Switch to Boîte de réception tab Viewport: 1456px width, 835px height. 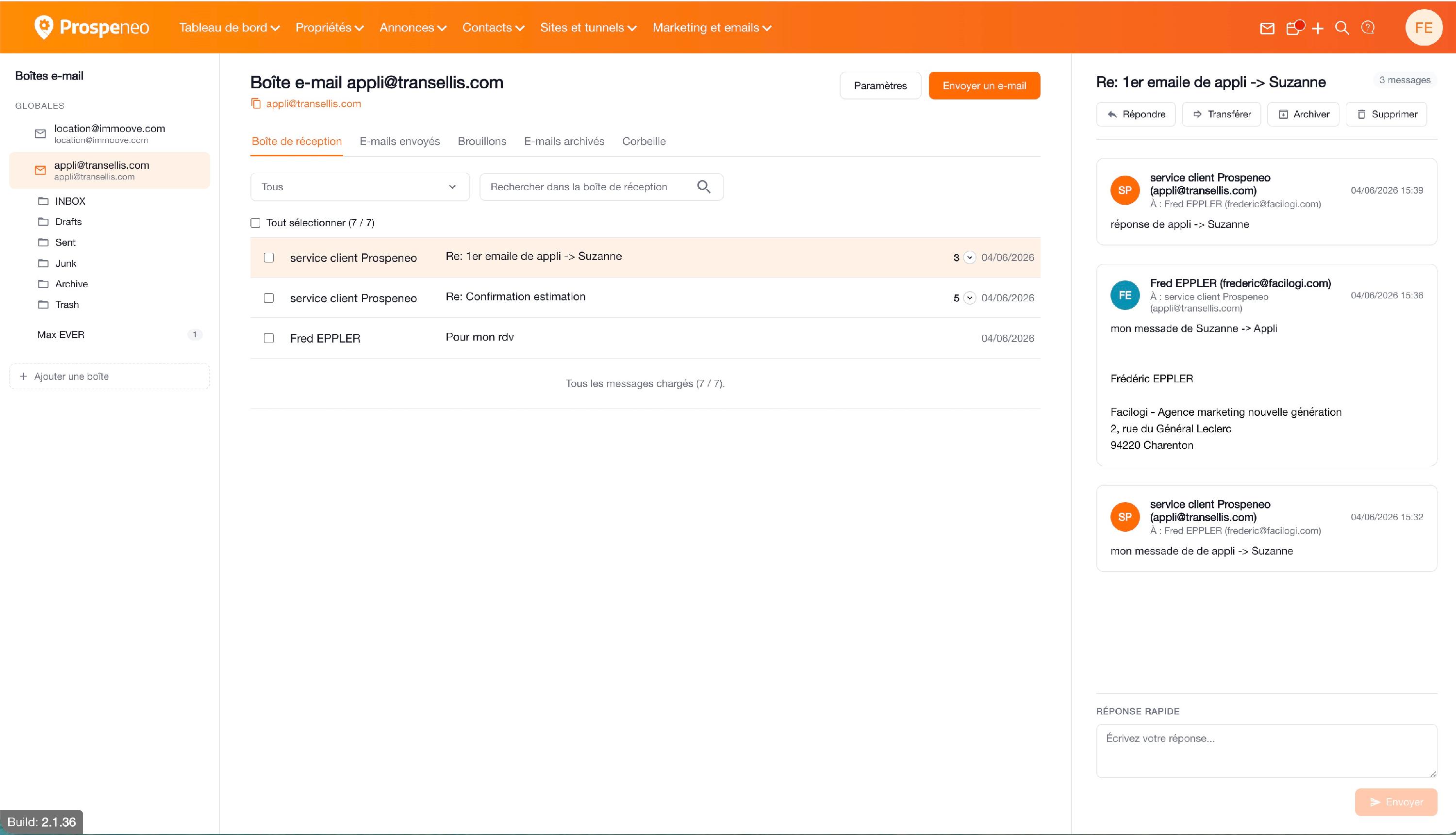(x=297, y=141)
